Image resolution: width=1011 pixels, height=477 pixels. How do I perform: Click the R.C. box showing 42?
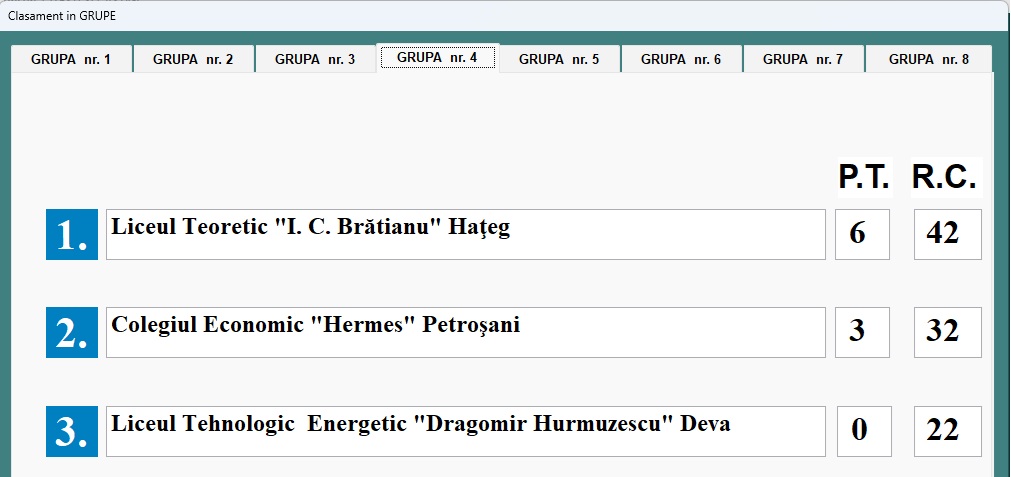(x=947, y=234)
